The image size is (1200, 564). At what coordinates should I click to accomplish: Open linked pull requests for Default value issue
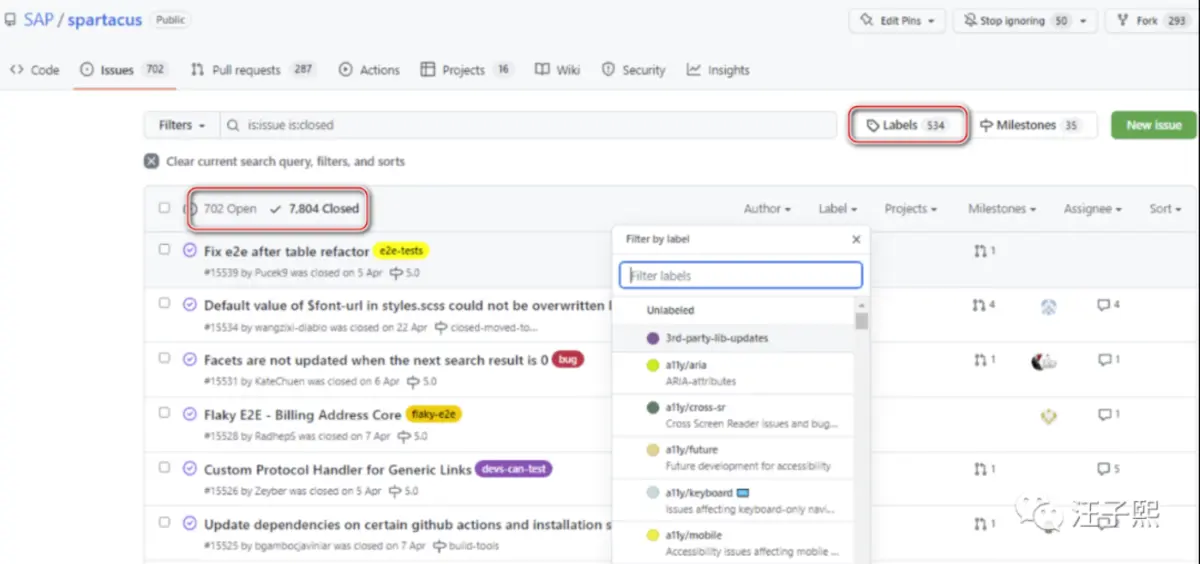point(984,305)
